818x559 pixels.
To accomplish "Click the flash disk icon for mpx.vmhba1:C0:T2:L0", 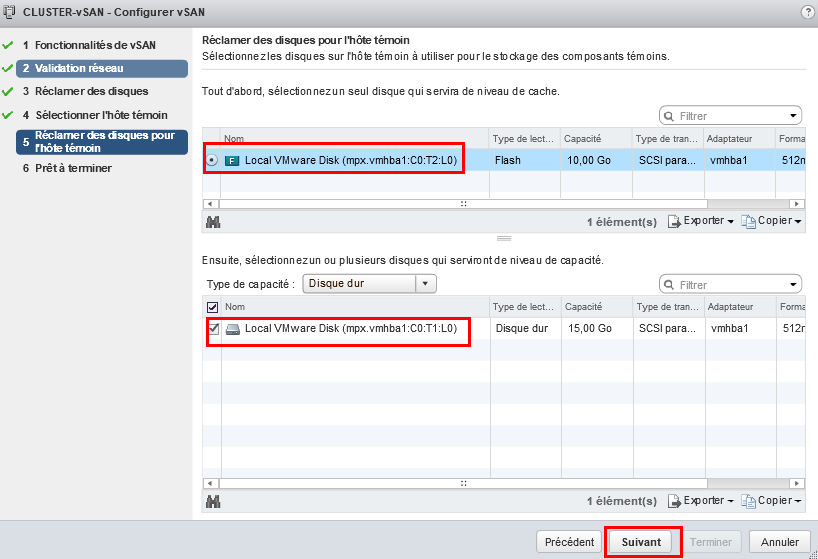I will pos(232,161).
